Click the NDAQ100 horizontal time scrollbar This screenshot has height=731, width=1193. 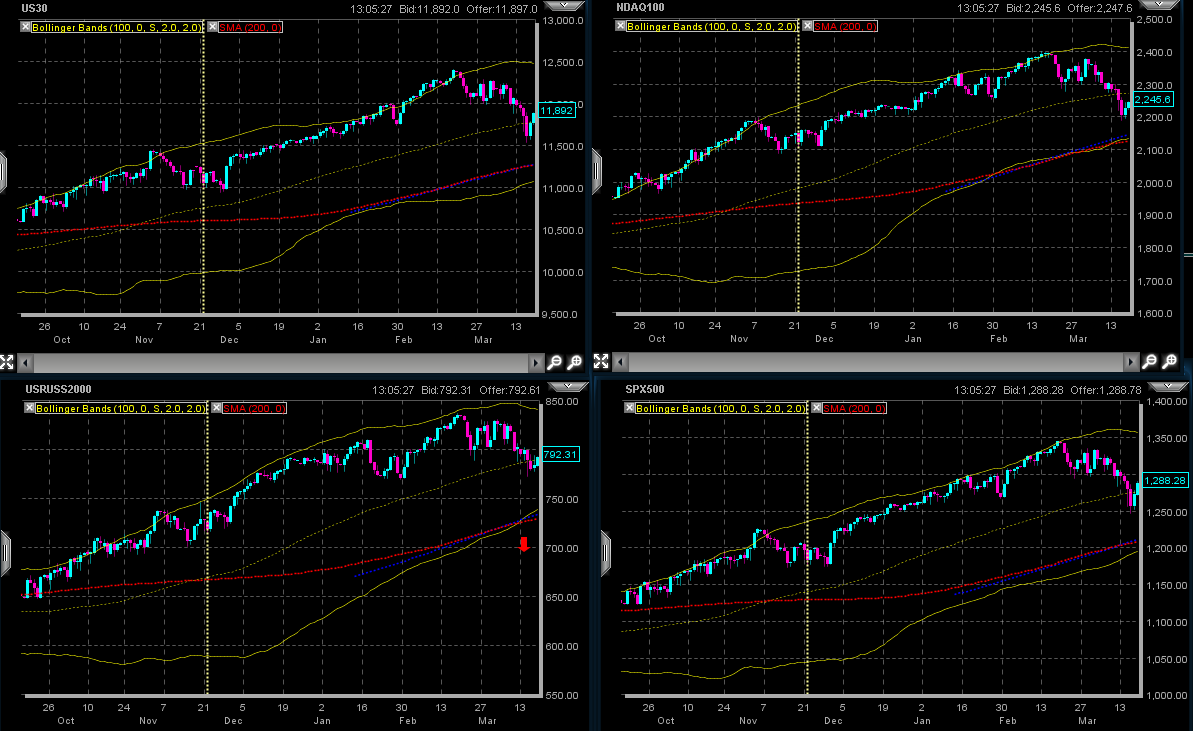pyautogui.click(x=876, y=362)
